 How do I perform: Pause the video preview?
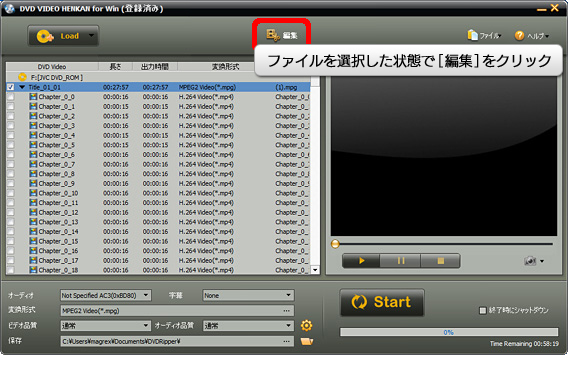coord(401,261)
